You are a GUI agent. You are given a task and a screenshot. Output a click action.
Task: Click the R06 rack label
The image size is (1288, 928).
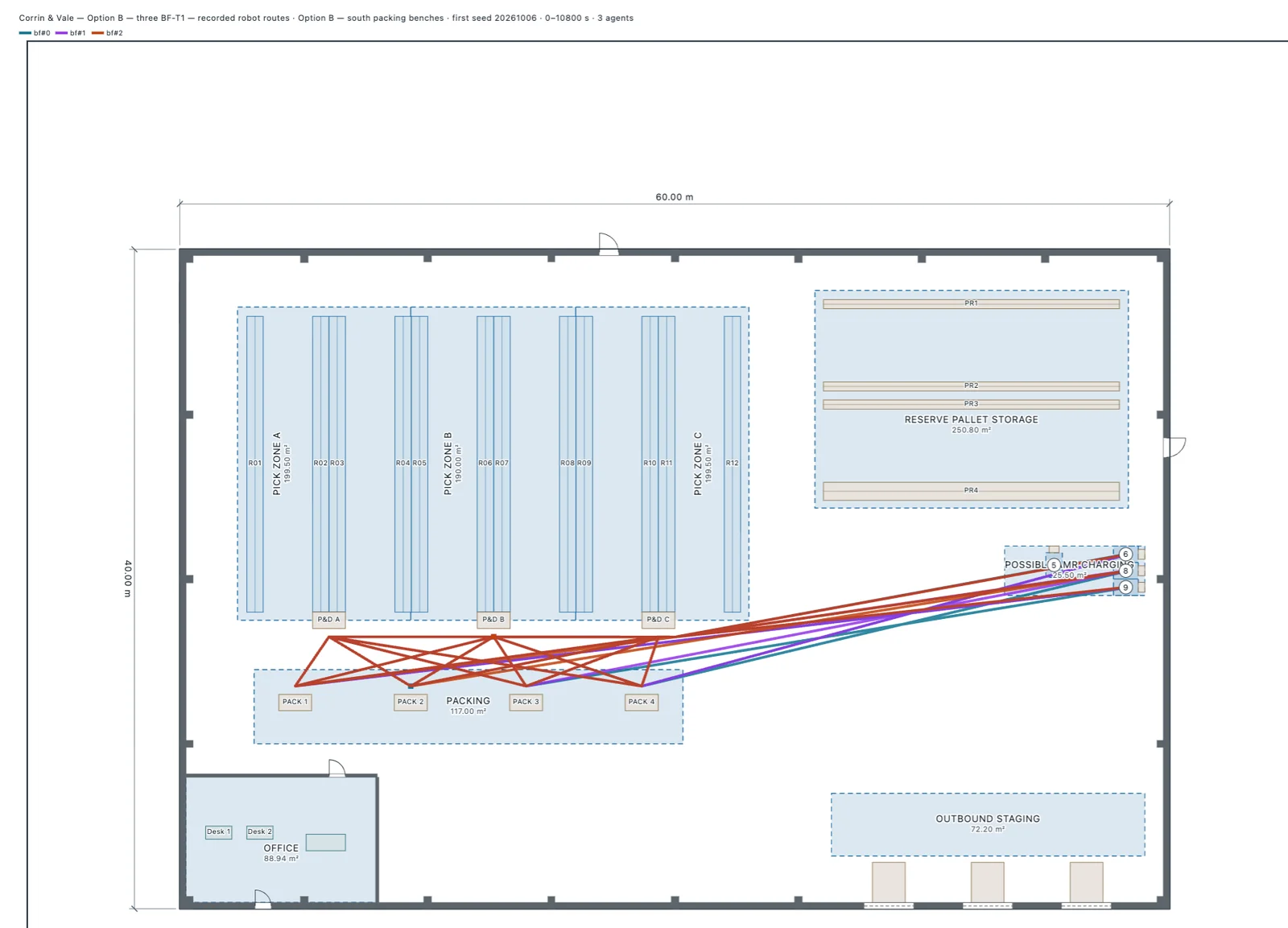(x=485, y=463)
